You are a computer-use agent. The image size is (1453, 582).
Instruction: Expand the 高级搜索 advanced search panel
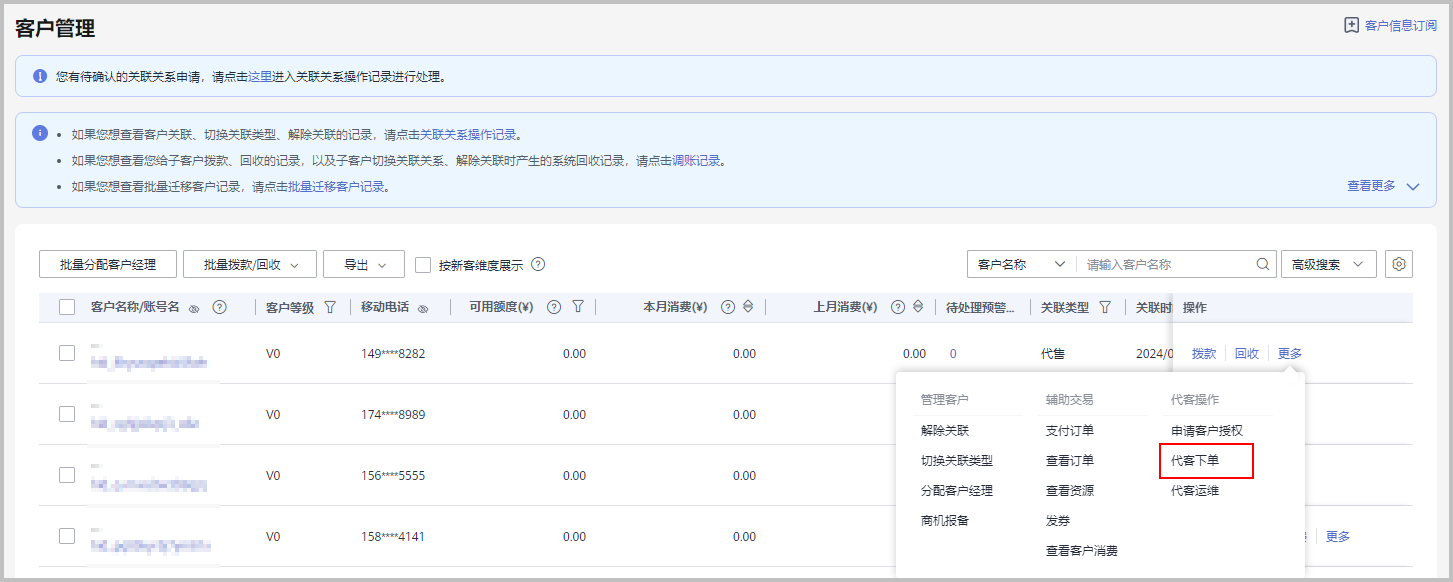[1328, 264]
